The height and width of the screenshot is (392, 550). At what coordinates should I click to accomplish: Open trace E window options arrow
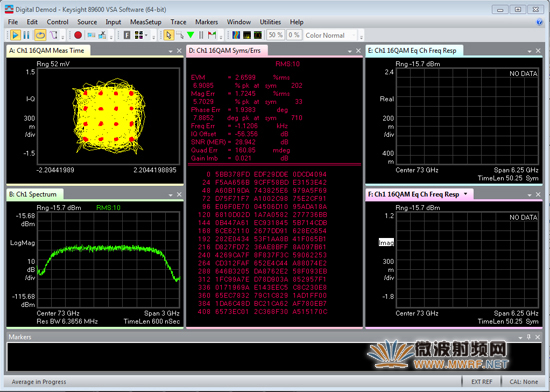[530, 51]
